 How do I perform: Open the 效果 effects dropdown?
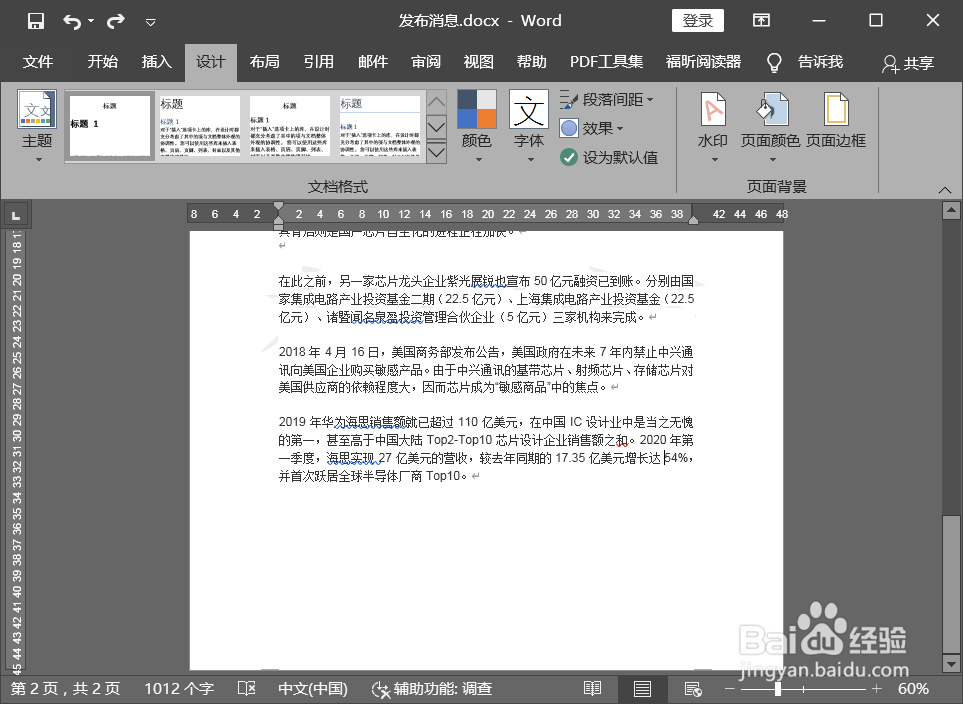pyautogui.click(x=591, y=128)
